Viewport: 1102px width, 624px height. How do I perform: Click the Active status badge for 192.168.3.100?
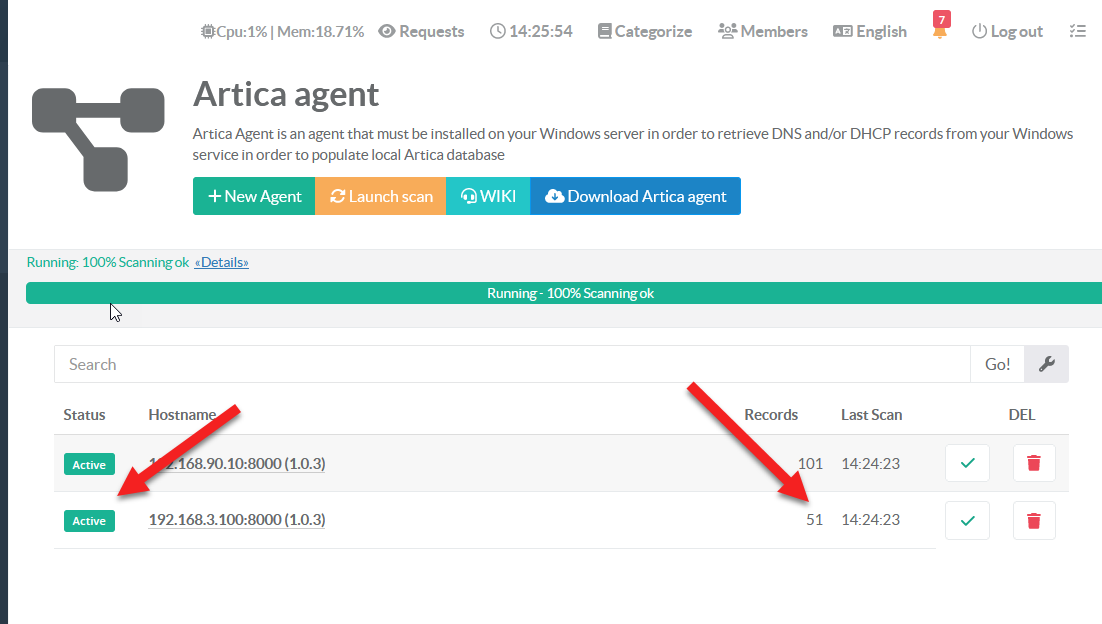(x=89, y=521)
